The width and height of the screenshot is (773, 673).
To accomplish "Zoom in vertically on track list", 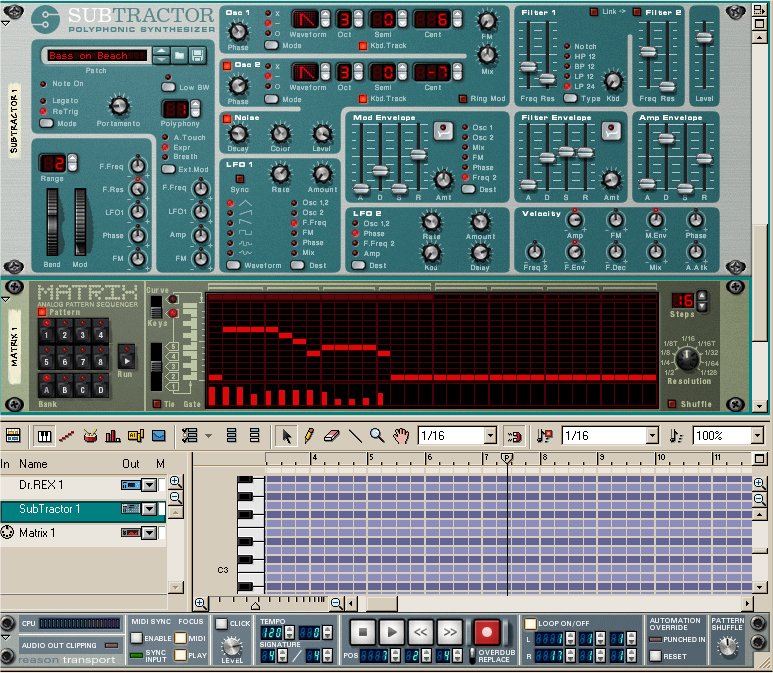I will tap(176, 482).
